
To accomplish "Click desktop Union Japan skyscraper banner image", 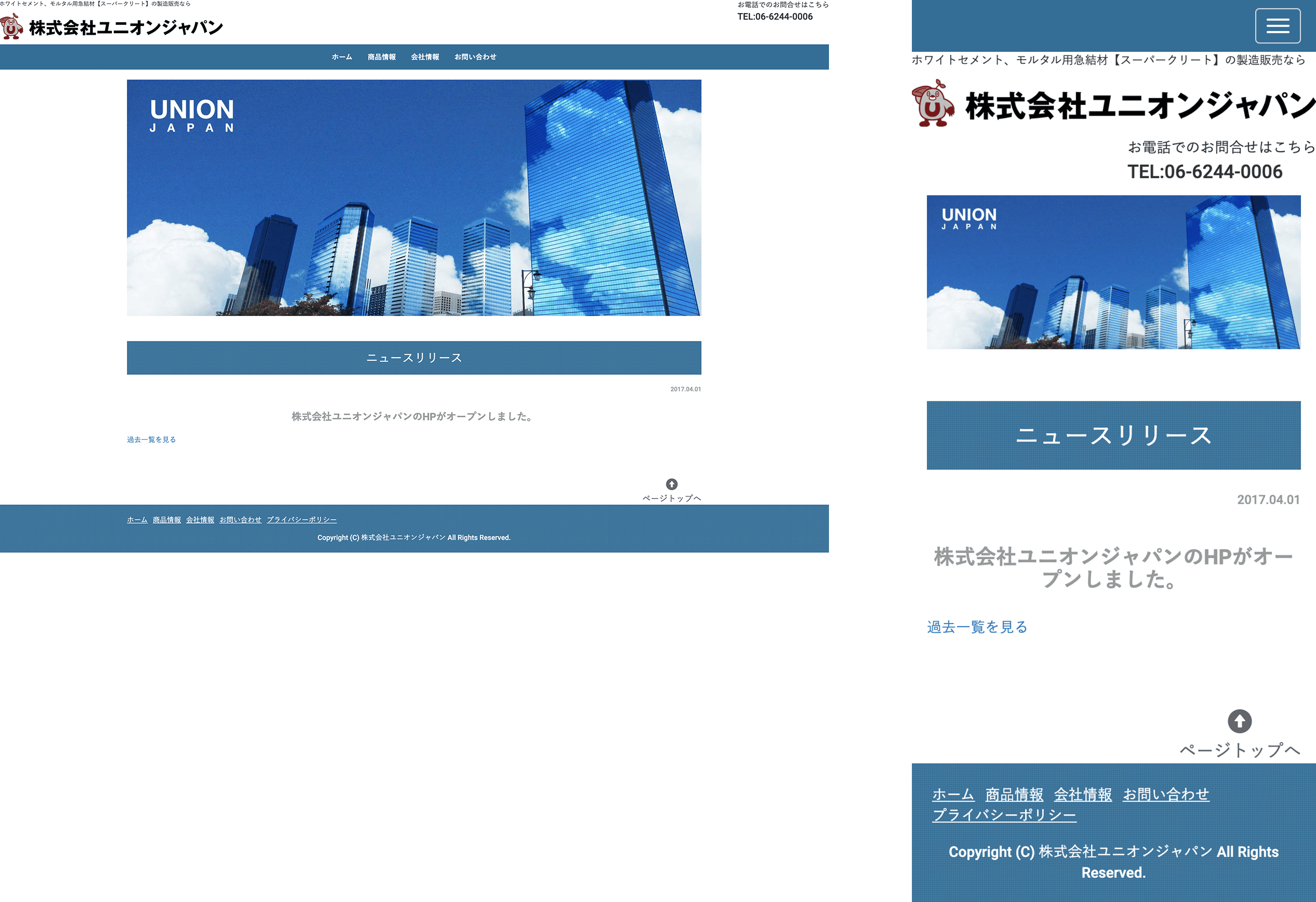I will [x=414, y=198].
